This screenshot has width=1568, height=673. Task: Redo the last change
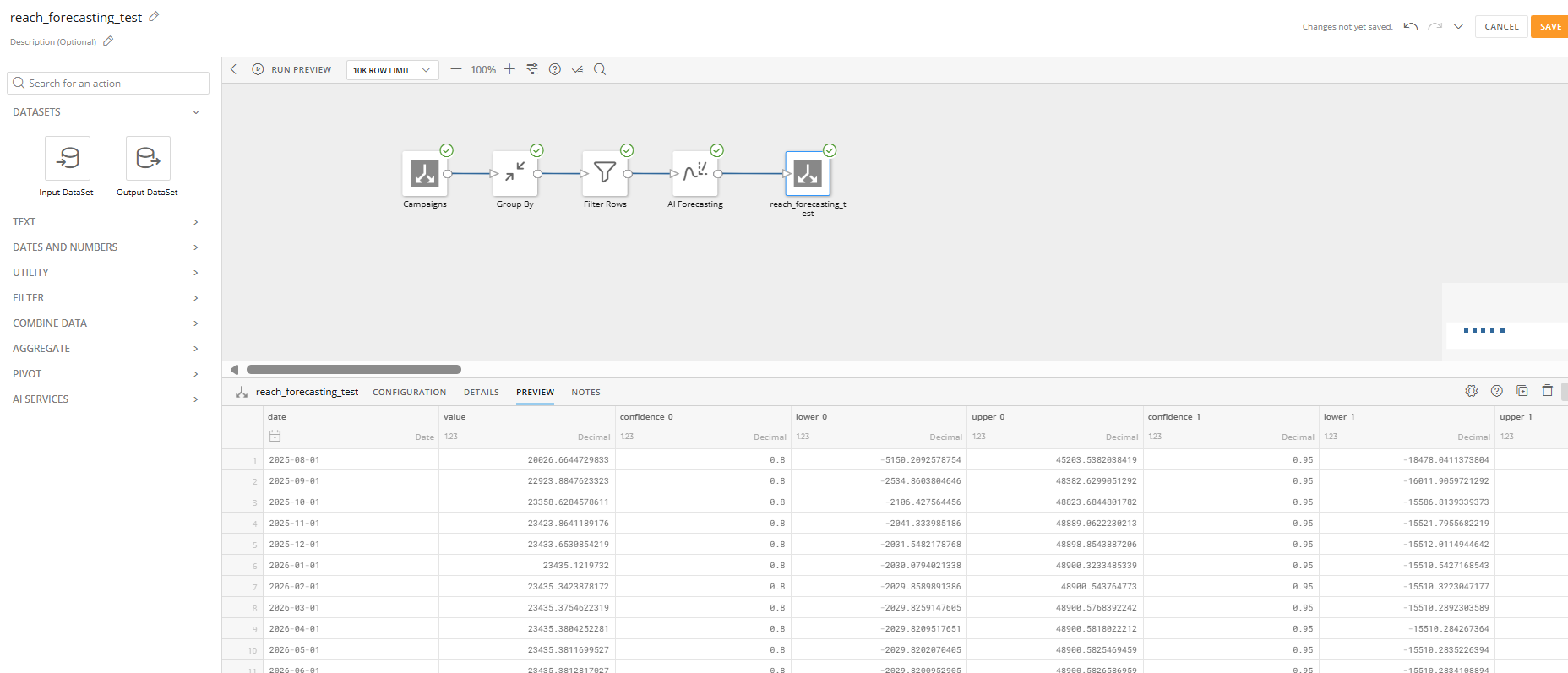pyautogui.click(x=1435, y=26)
